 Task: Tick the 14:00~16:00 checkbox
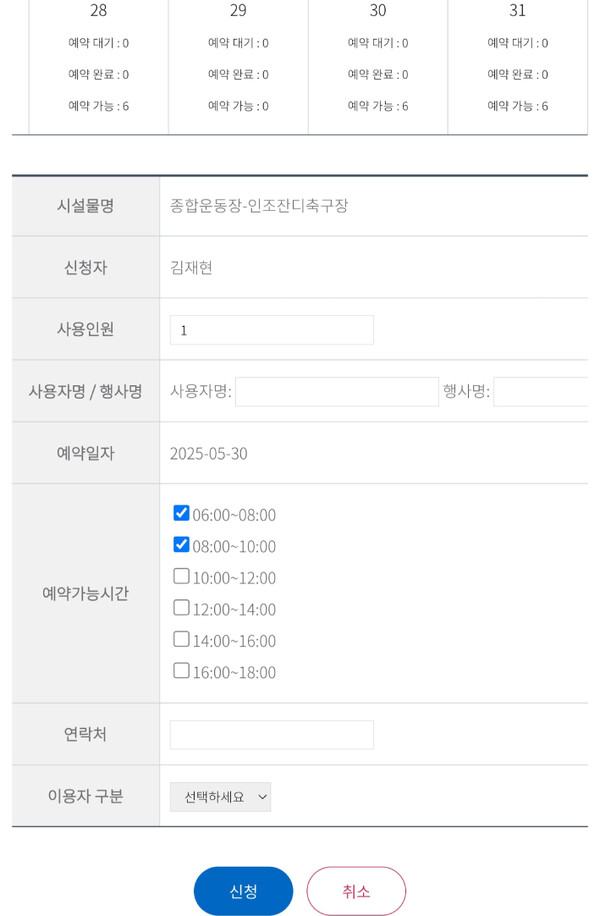180,639
